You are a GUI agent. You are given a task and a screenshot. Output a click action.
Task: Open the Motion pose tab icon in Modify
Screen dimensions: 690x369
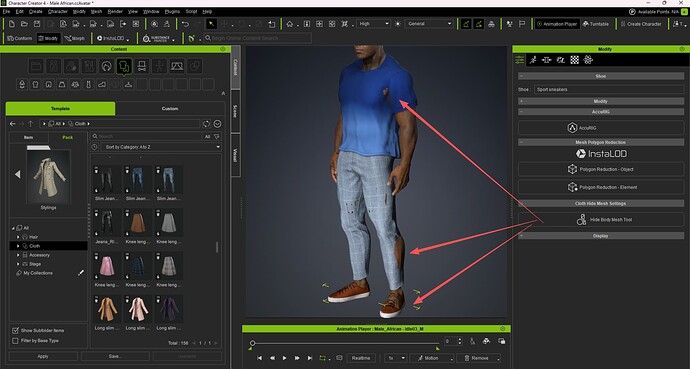[x=533, y=60]
